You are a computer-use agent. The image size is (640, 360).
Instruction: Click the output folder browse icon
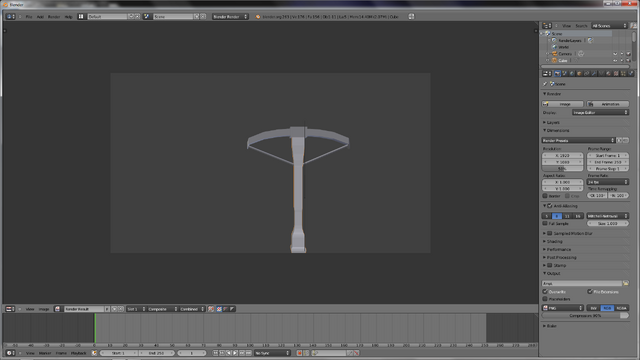click(626, 283)
